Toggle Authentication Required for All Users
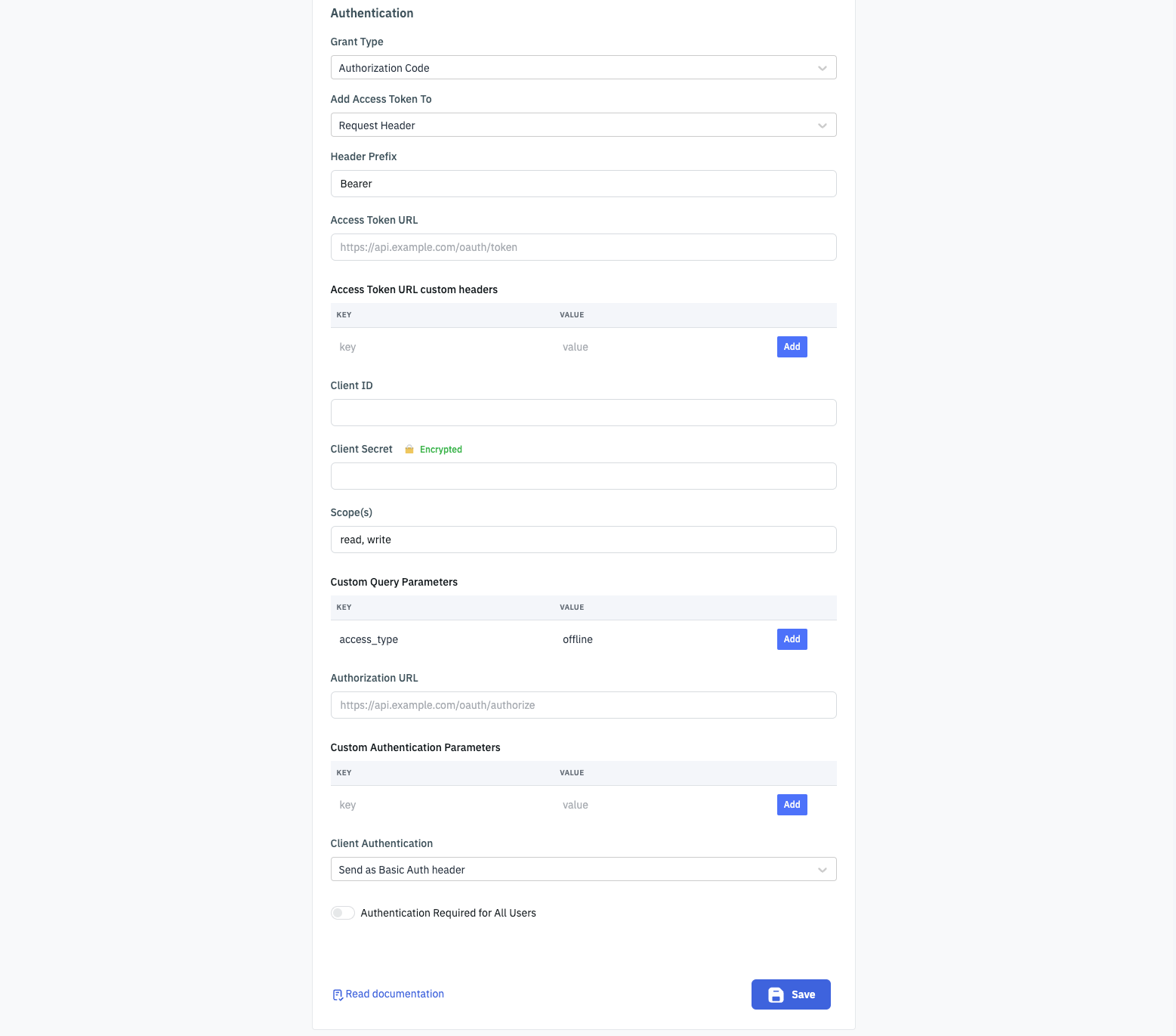 tap(343, 913)
